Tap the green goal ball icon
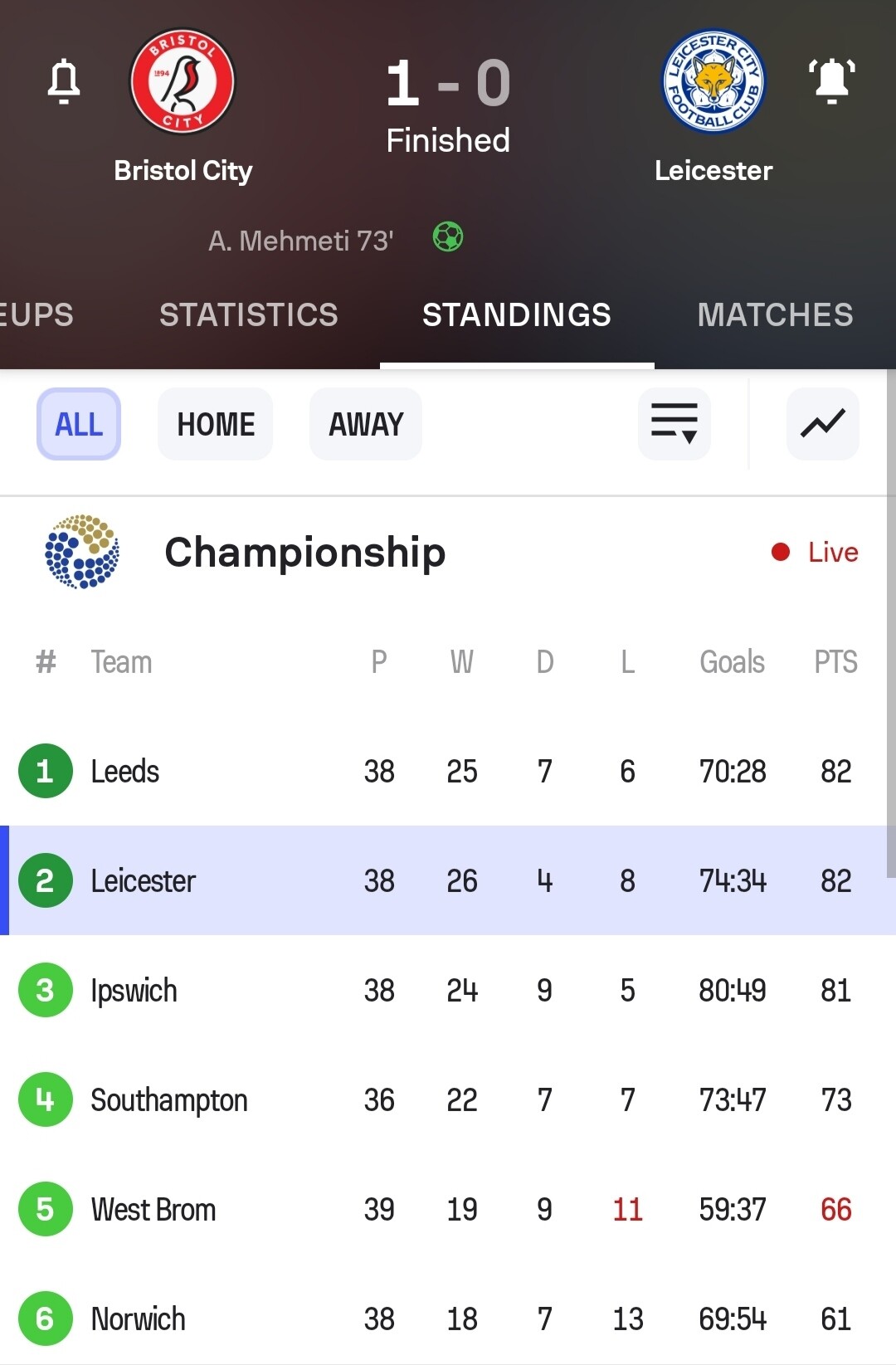The width and height of the screenshot is (896, 1365). click(x=448, y=237)
